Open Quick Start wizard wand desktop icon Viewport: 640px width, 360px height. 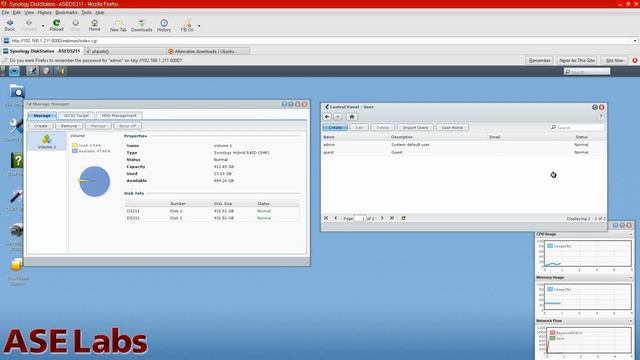coord(16,196)
